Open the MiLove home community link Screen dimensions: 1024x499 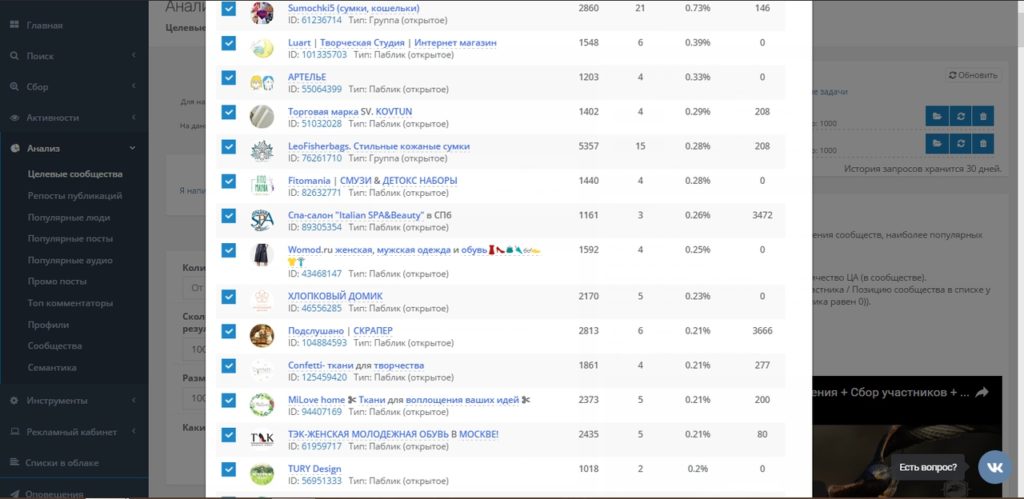pos(409,400)
